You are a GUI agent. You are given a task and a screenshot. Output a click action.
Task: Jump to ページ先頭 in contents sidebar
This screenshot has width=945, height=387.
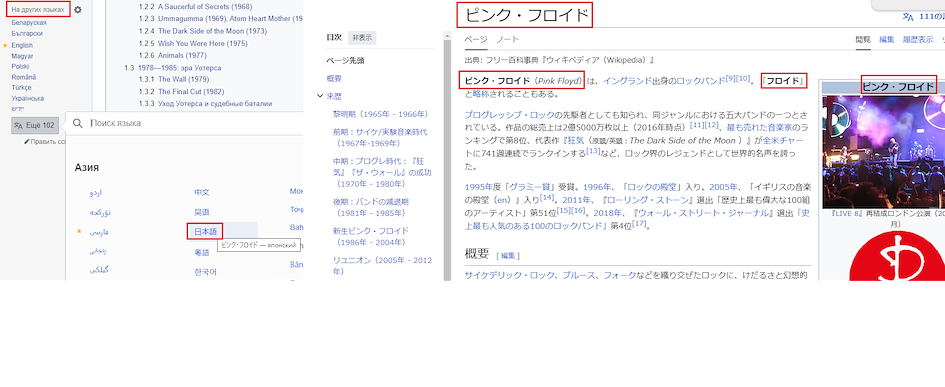click(345, 61)
